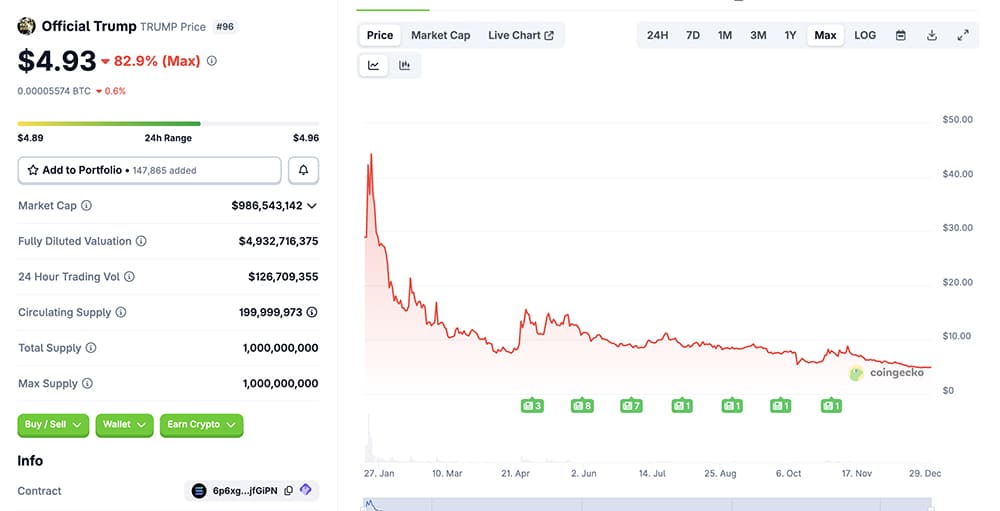Click news marker labeled 1 near Nov
This screenshot has height=511, width=1000.
tap(831, 406)
